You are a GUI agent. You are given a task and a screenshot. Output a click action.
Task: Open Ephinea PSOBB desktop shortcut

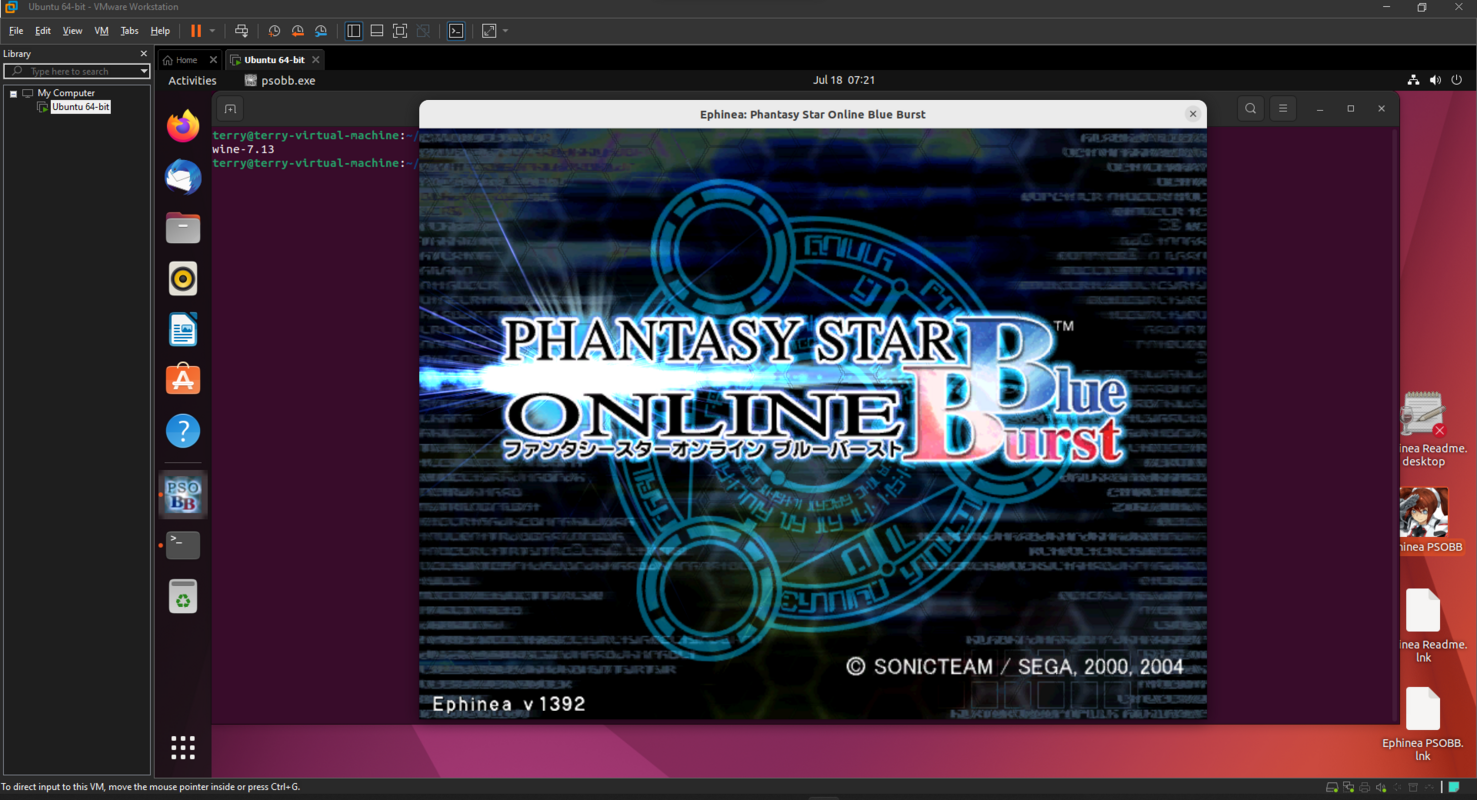pyautogui.click(x=1423, y=520)
